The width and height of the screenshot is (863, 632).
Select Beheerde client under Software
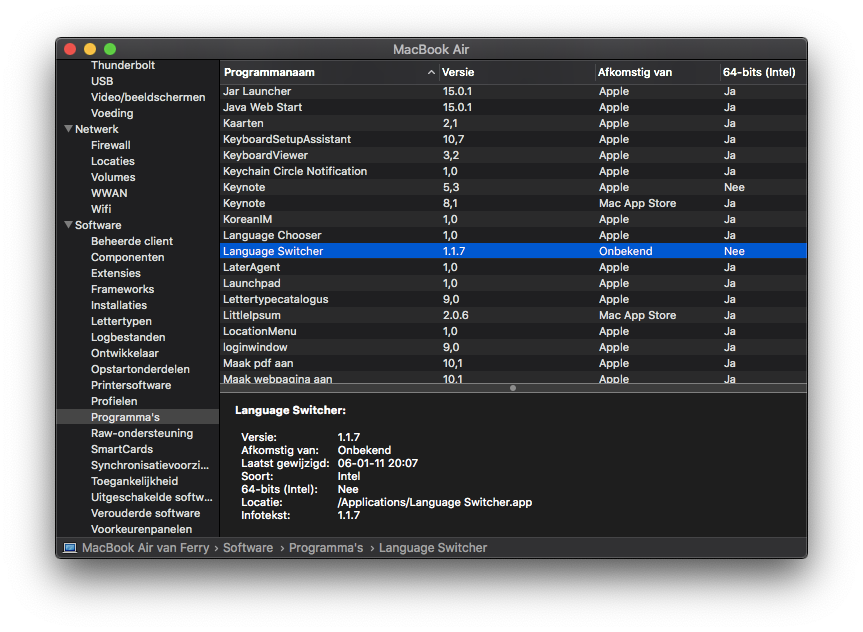[x=132, y=241]
